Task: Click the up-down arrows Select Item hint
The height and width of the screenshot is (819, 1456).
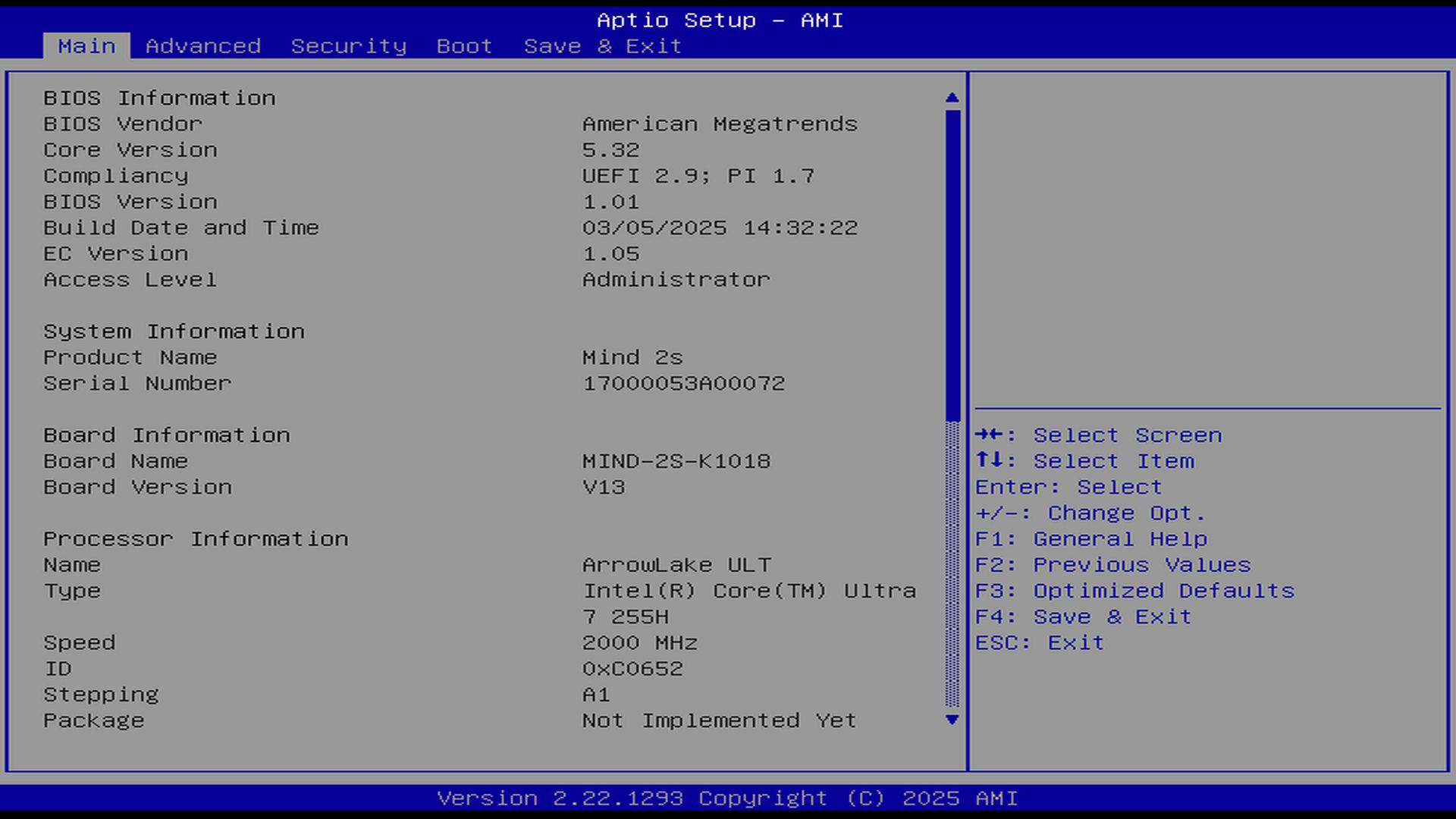Action: 1084,461
